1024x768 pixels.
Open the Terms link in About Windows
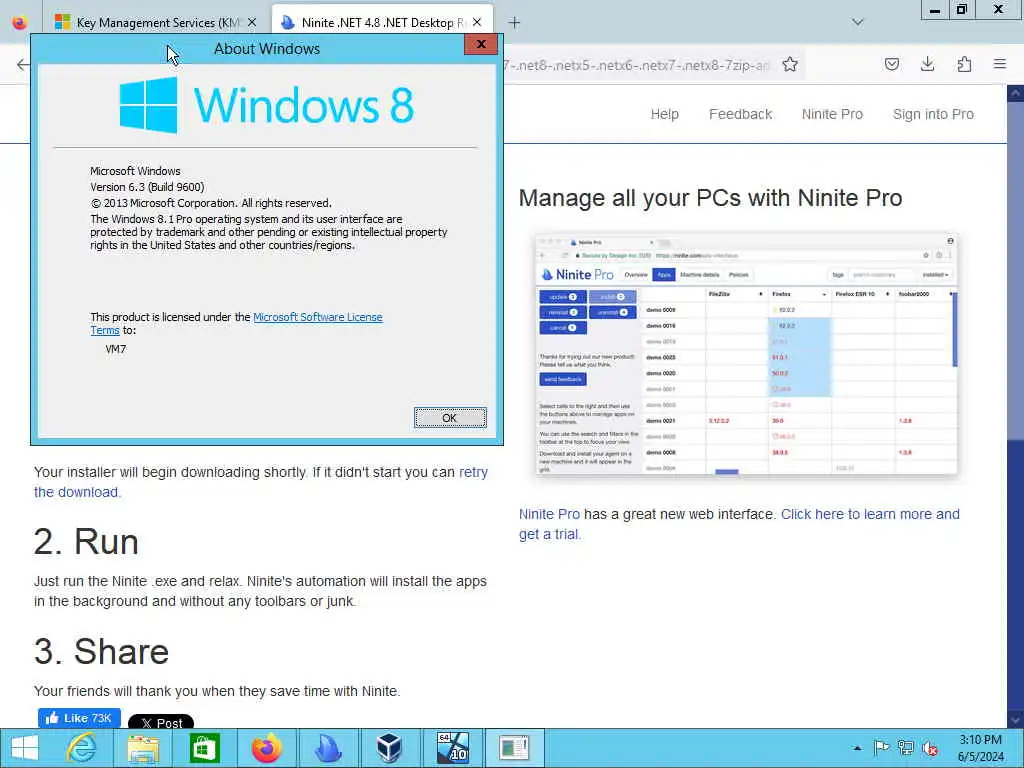coord(104,330)
